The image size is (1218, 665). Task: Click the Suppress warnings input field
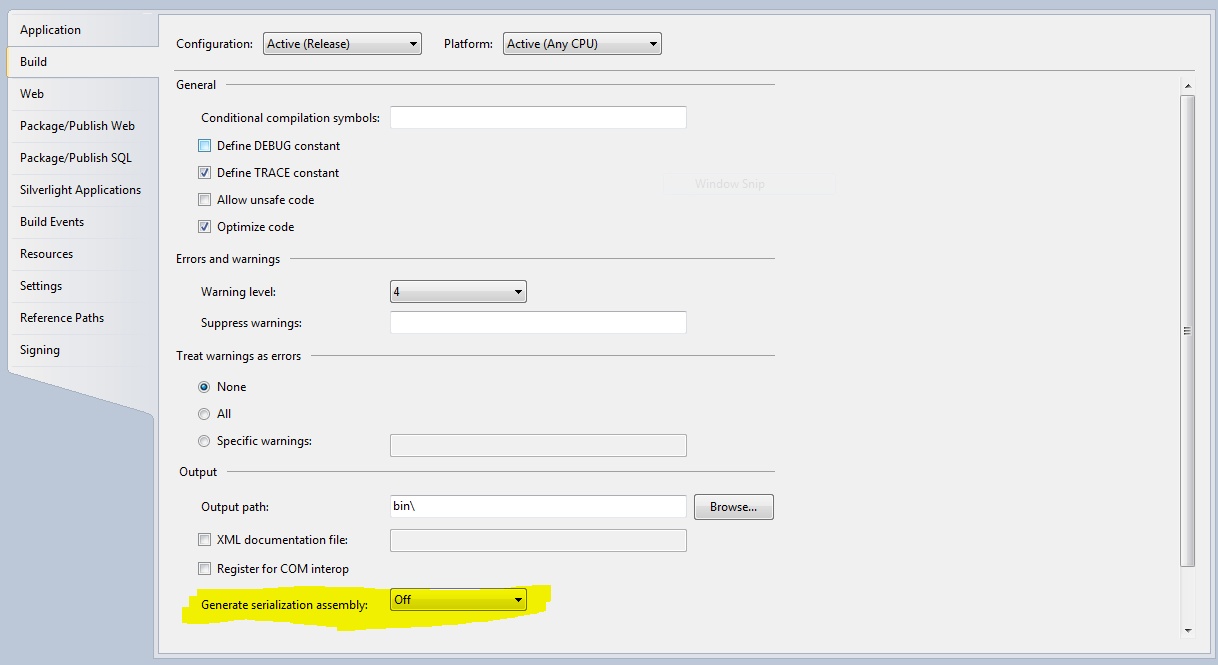[x=538, y=323]
